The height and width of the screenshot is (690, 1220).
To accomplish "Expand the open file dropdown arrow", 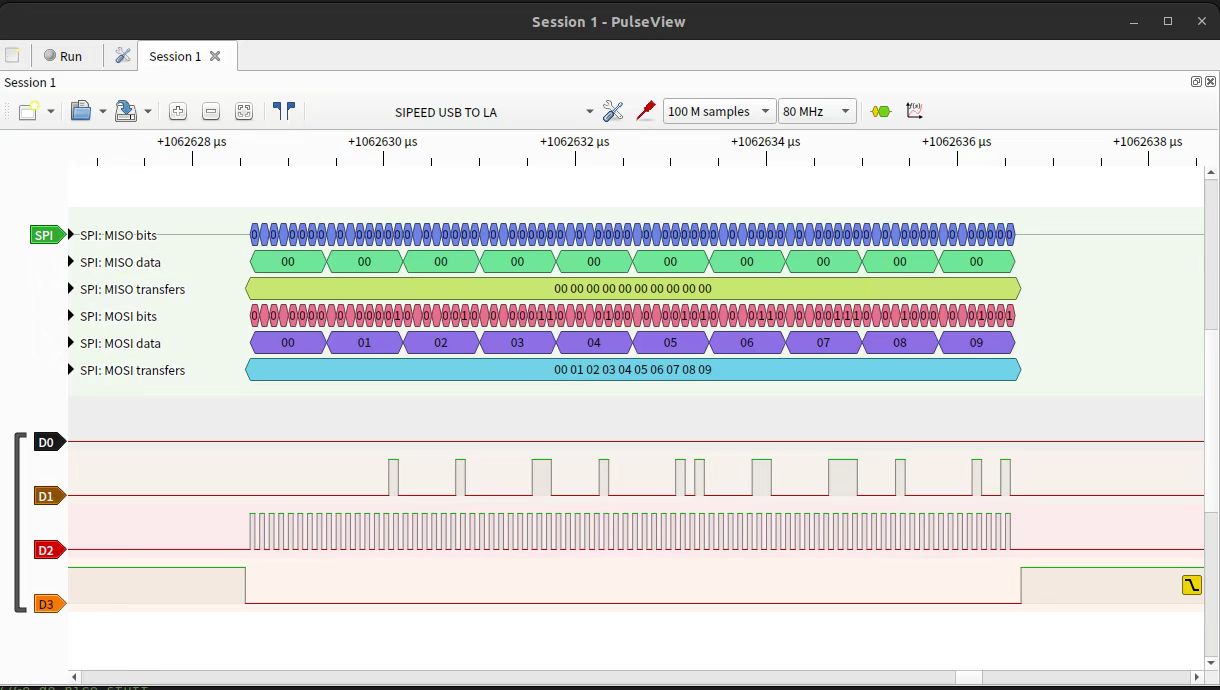I will pyautogui.click(x=103, y=112).
